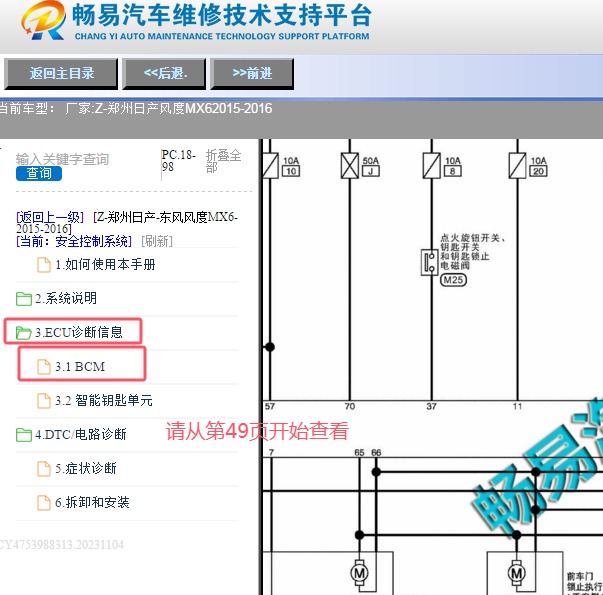The image size is (603, 595).
Task: Select the CY4753988313.20231104 code text
Action: (x=62, y=545)
